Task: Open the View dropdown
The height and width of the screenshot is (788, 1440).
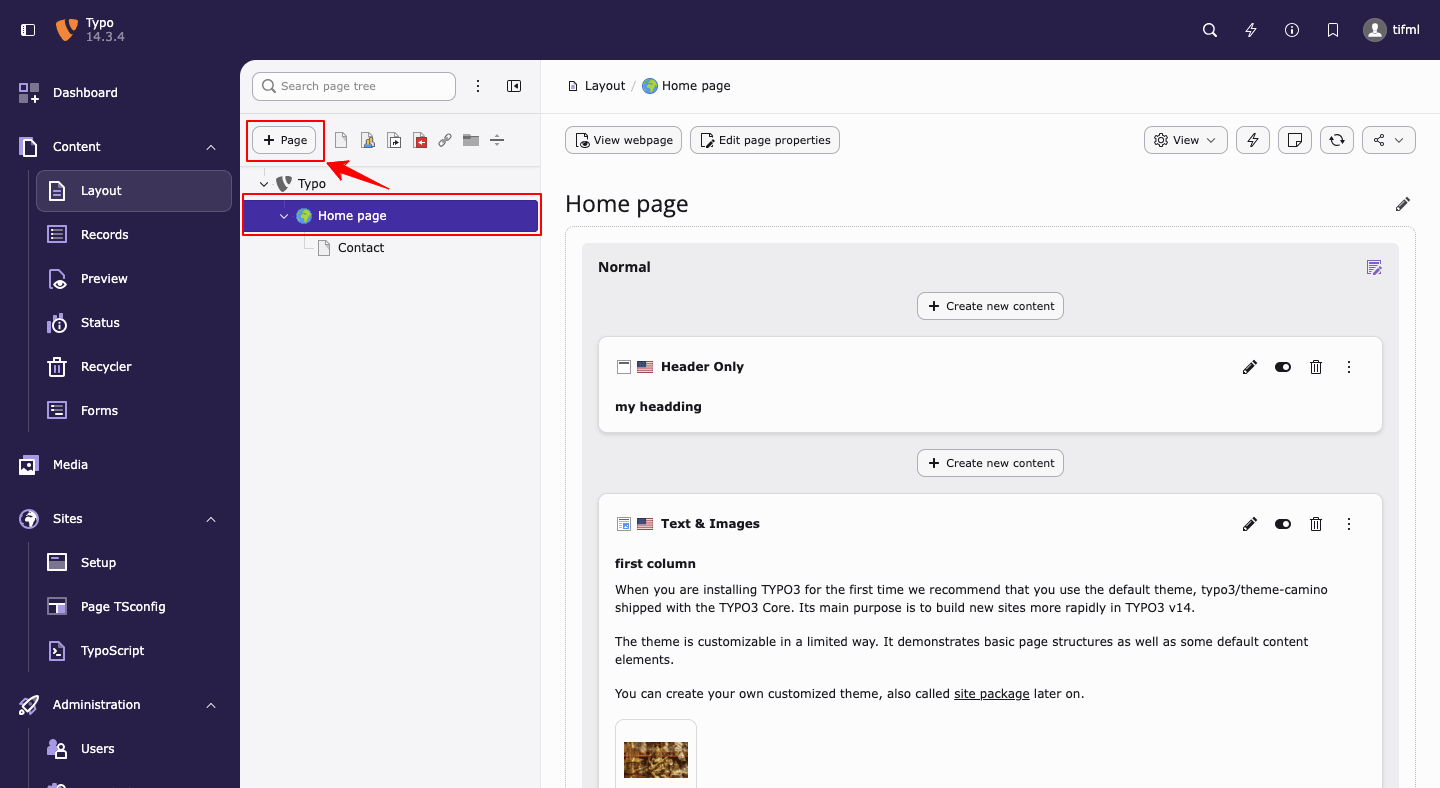Action: tap(1186, 140)
